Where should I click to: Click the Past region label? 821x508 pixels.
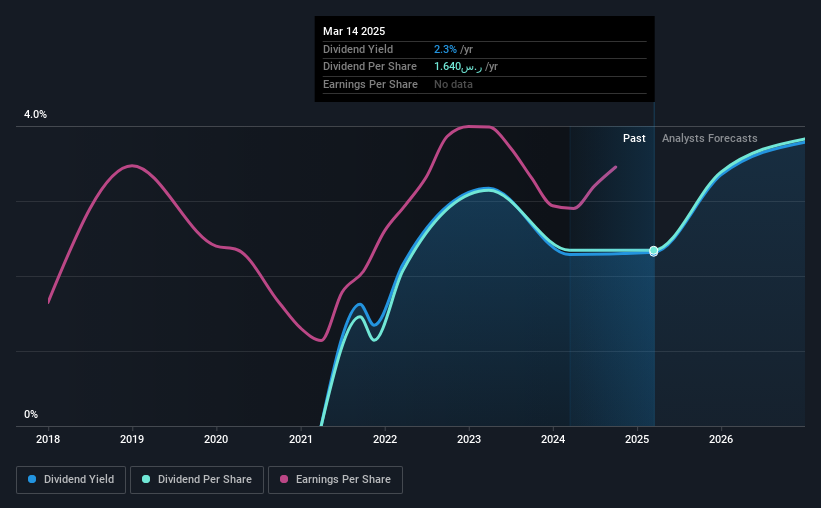point(634,138)
